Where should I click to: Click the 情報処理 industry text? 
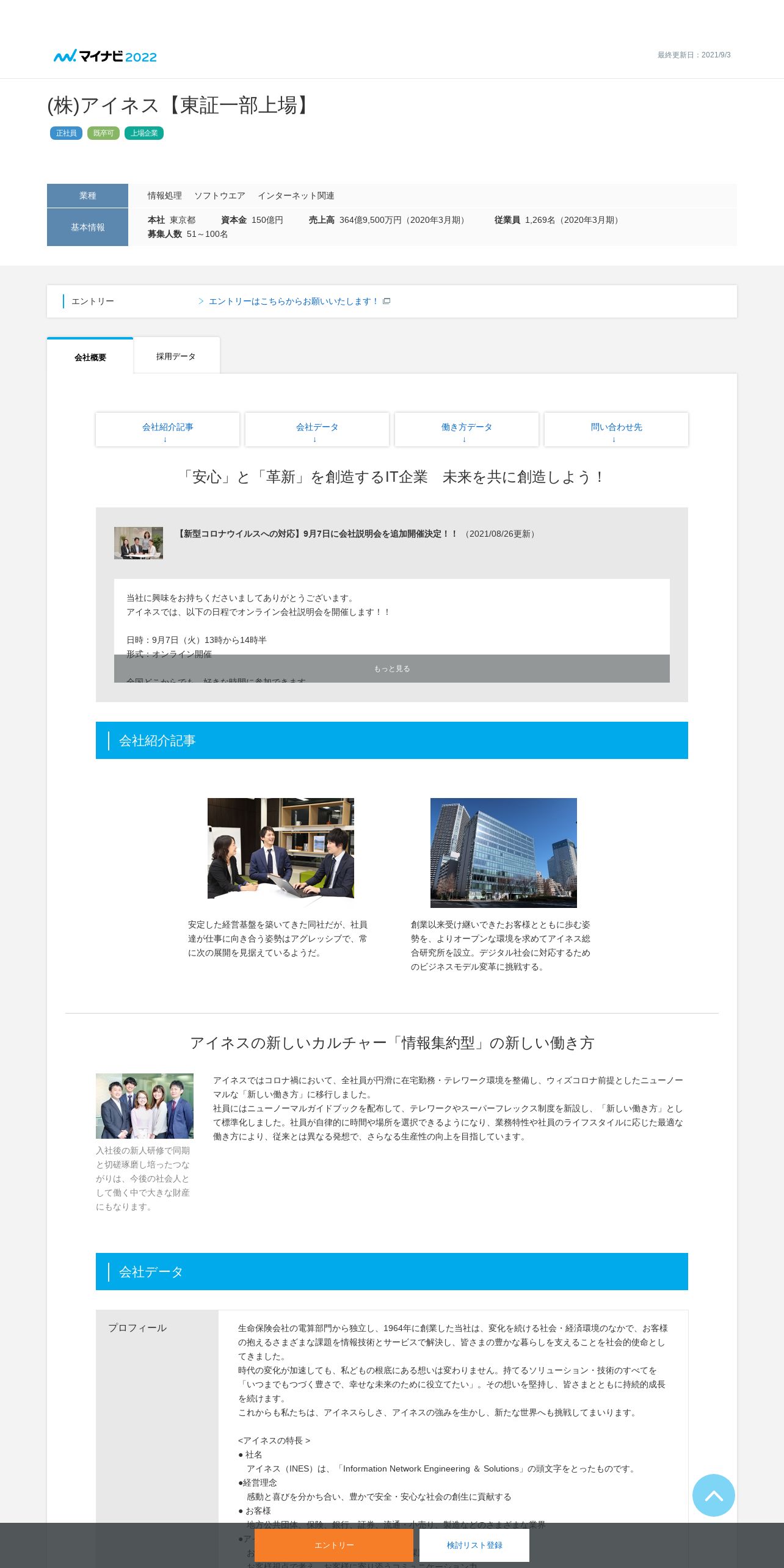(165, 195)
